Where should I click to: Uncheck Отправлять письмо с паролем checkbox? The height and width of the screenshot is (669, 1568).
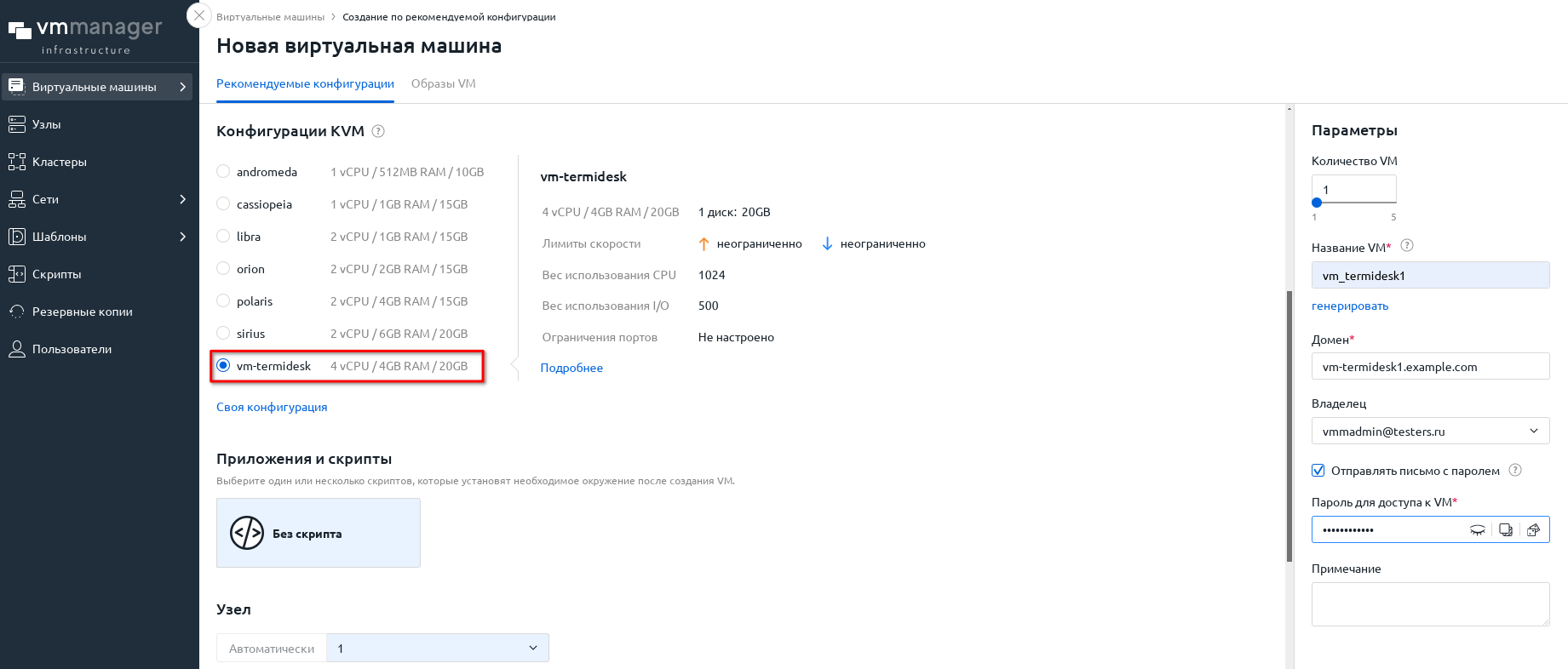tap(1318, 471)
